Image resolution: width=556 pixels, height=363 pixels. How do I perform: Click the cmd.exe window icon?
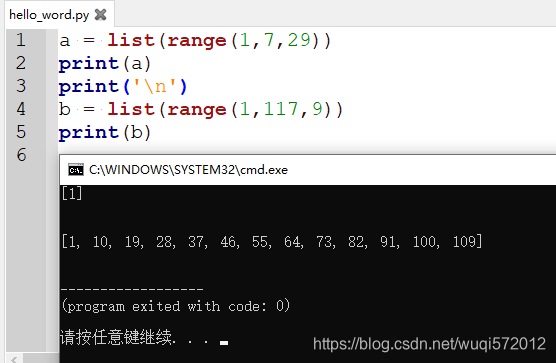tap(76, 170)
